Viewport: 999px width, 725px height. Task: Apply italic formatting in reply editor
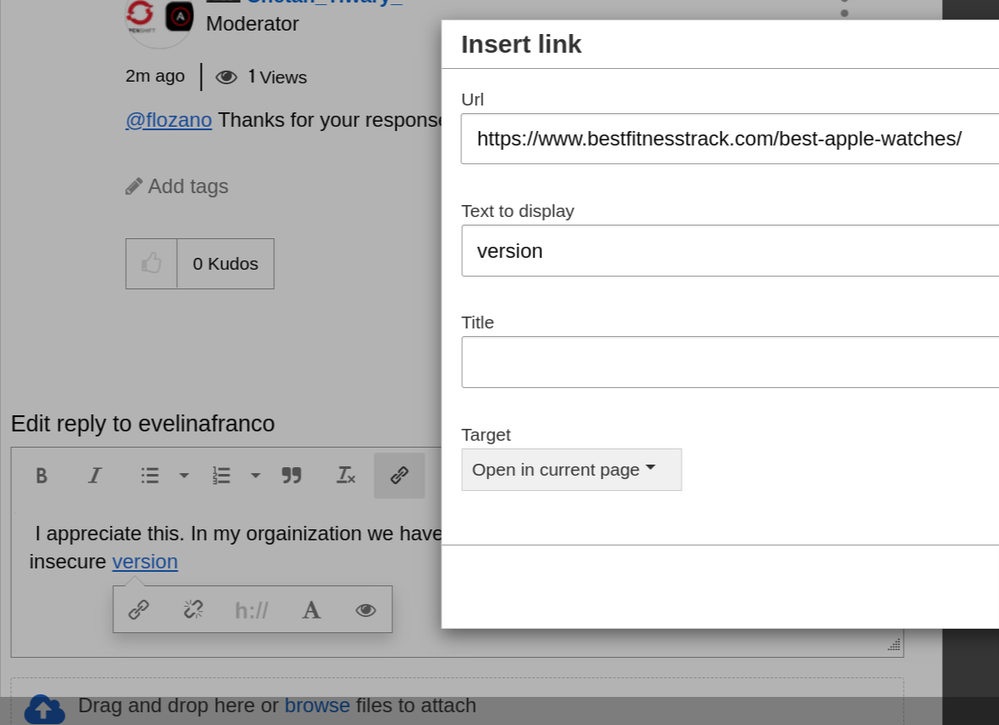(x=95, y=476)
